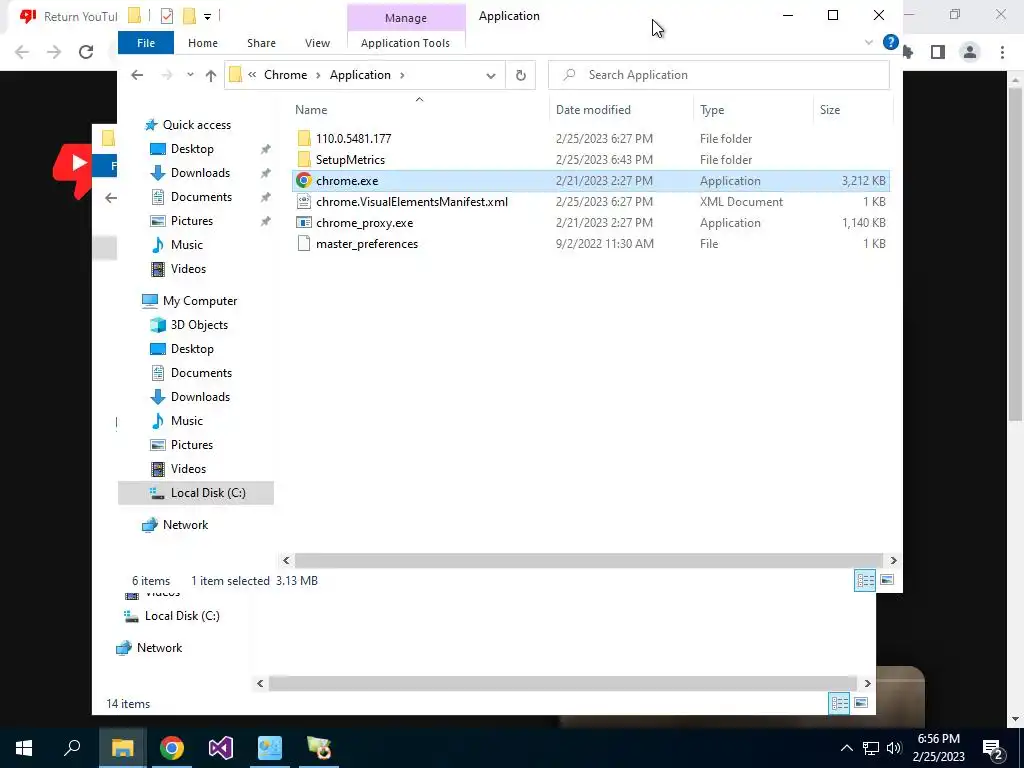The height and width of the screenshot is (768, 1024).
Task: Open Videos under Quick access
Action: coord(188,269)
